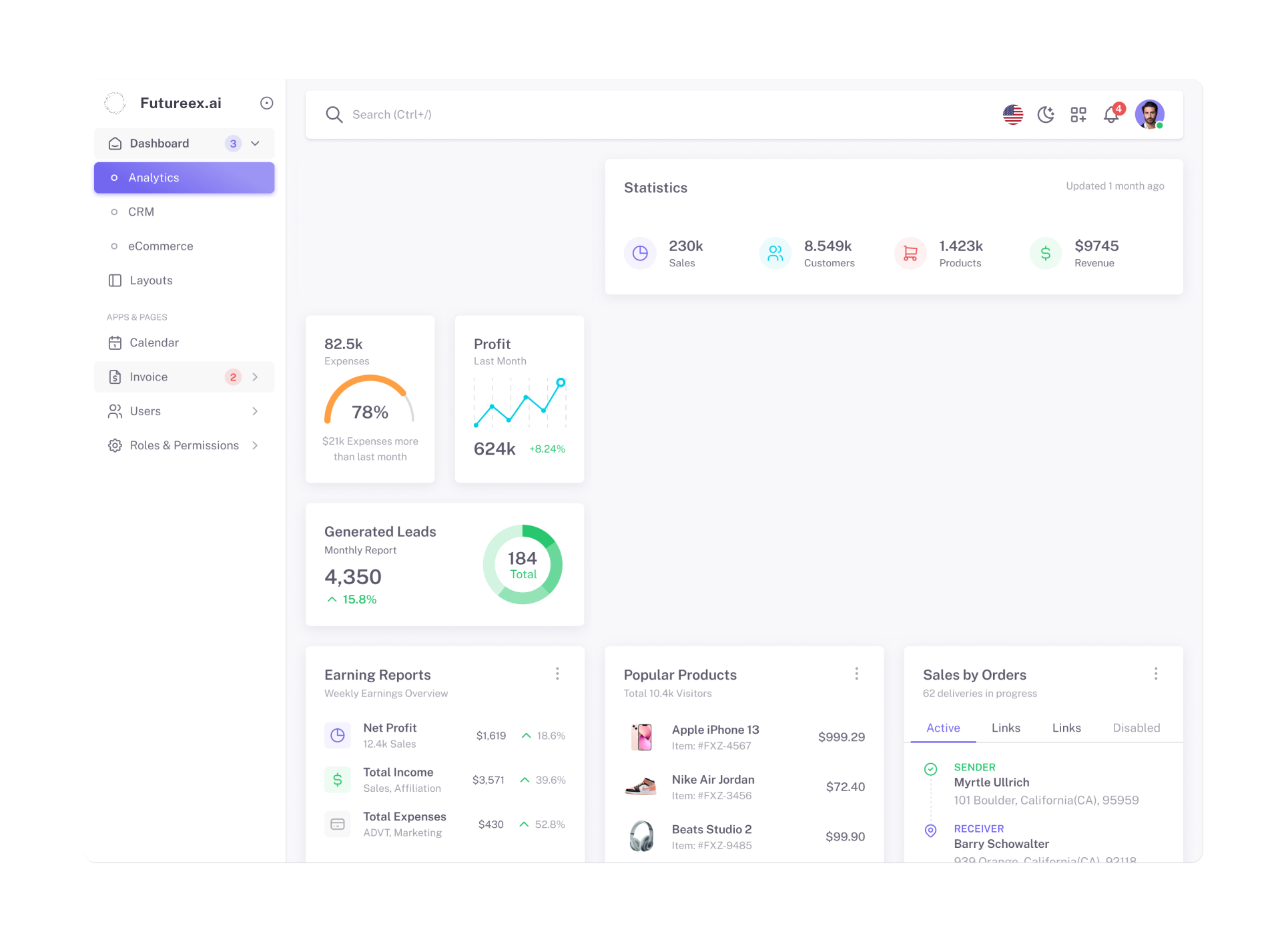Click the Sales pie-chart icon in Statistics
The height and width of the screenshot is (942, 1288).
(640, 253)
